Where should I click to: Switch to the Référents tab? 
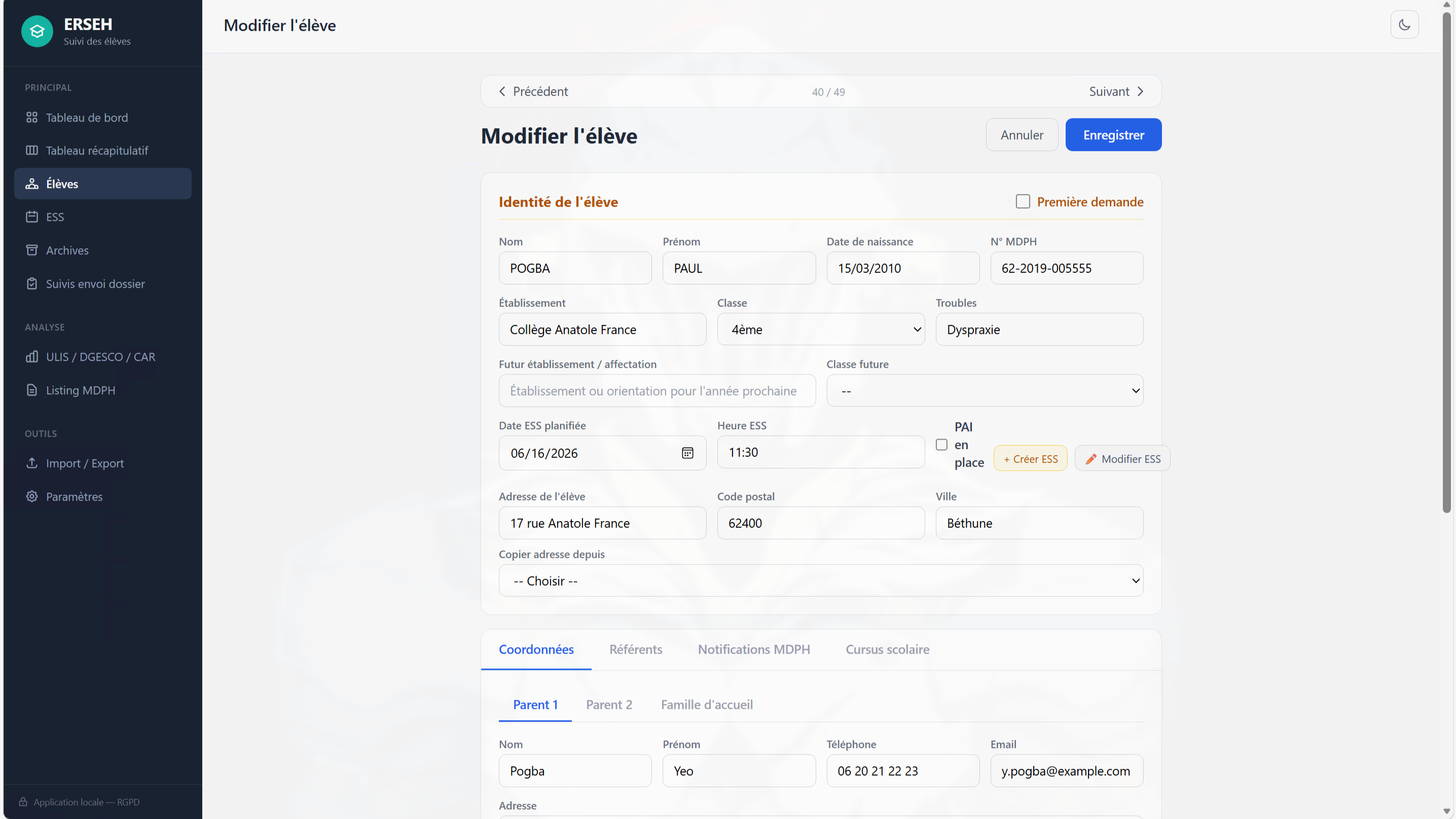[x=635, y=649]
